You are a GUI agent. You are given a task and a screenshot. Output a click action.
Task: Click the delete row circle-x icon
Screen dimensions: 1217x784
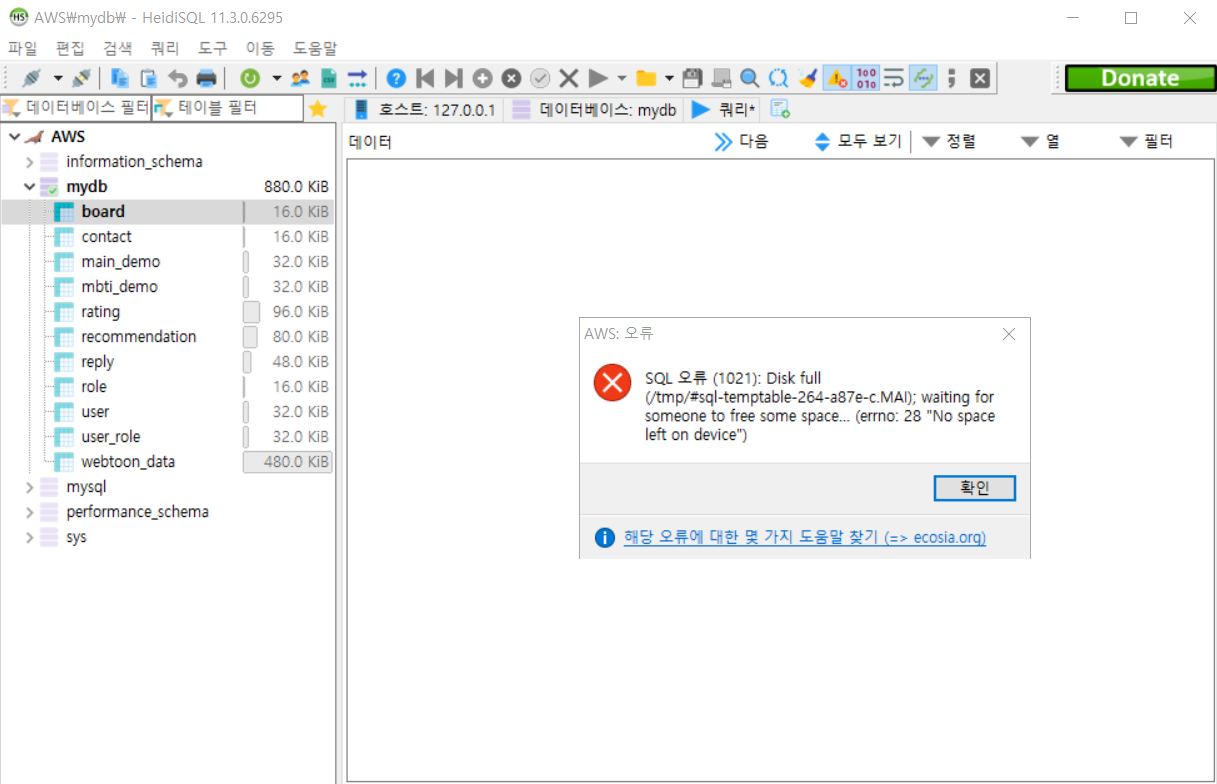pos(511,78)
